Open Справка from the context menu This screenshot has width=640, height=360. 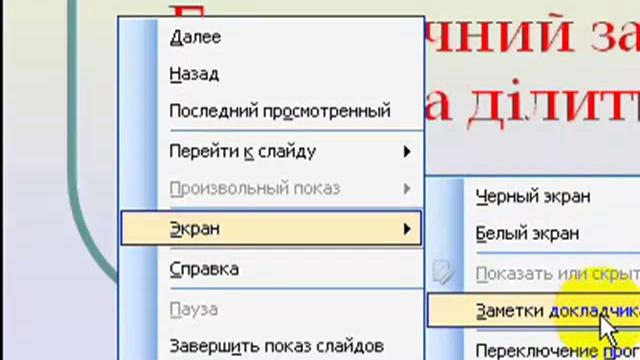click(271, 269)
